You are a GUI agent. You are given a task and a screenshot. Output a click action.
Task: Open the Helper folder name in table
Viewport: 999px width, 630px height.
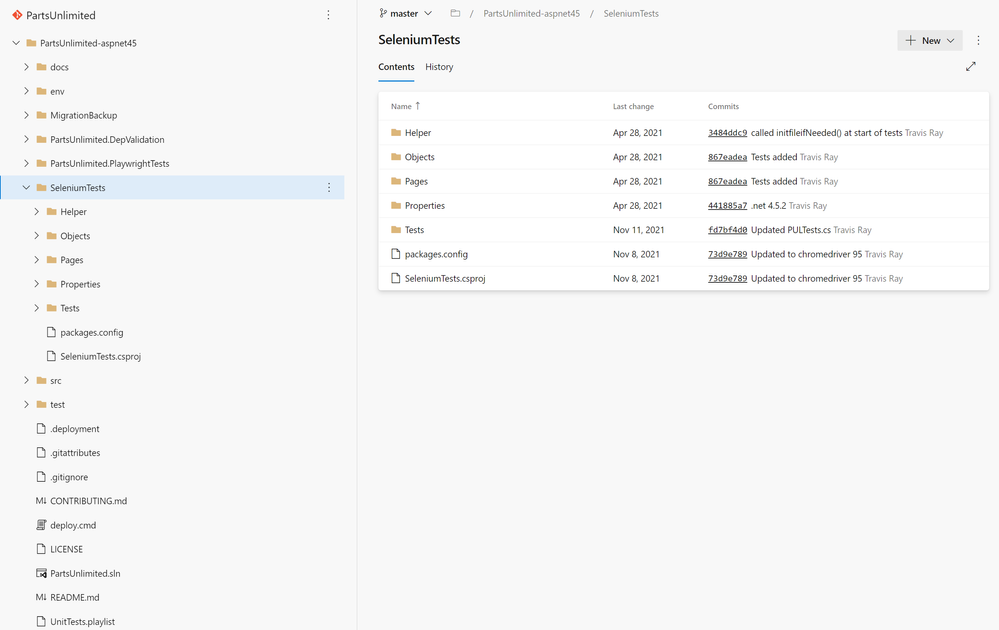coord(418,132)
